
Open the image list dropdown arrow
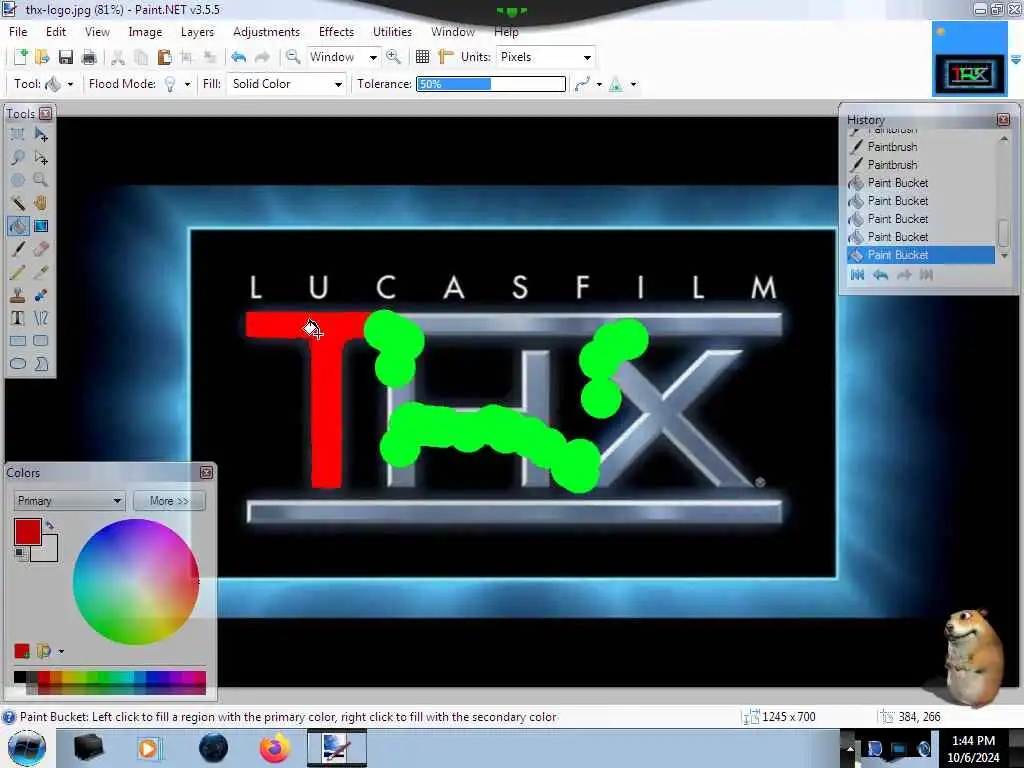pos(1016,59)
